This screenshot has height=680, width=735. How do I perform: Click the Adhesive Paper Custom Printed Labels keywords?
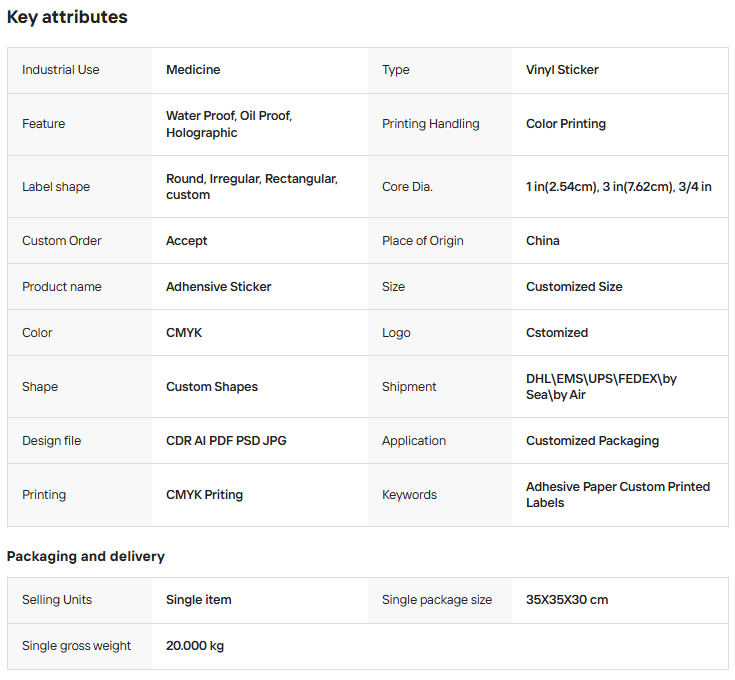(x=617, y=495)
